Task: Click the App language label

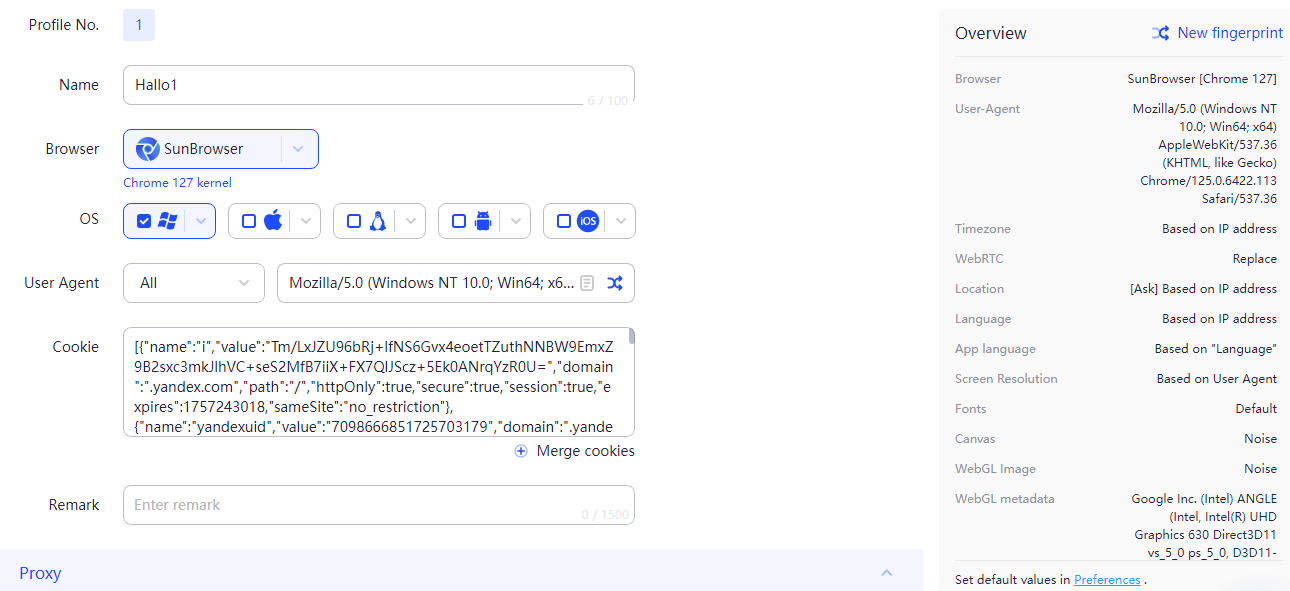Action: [995, 349]
